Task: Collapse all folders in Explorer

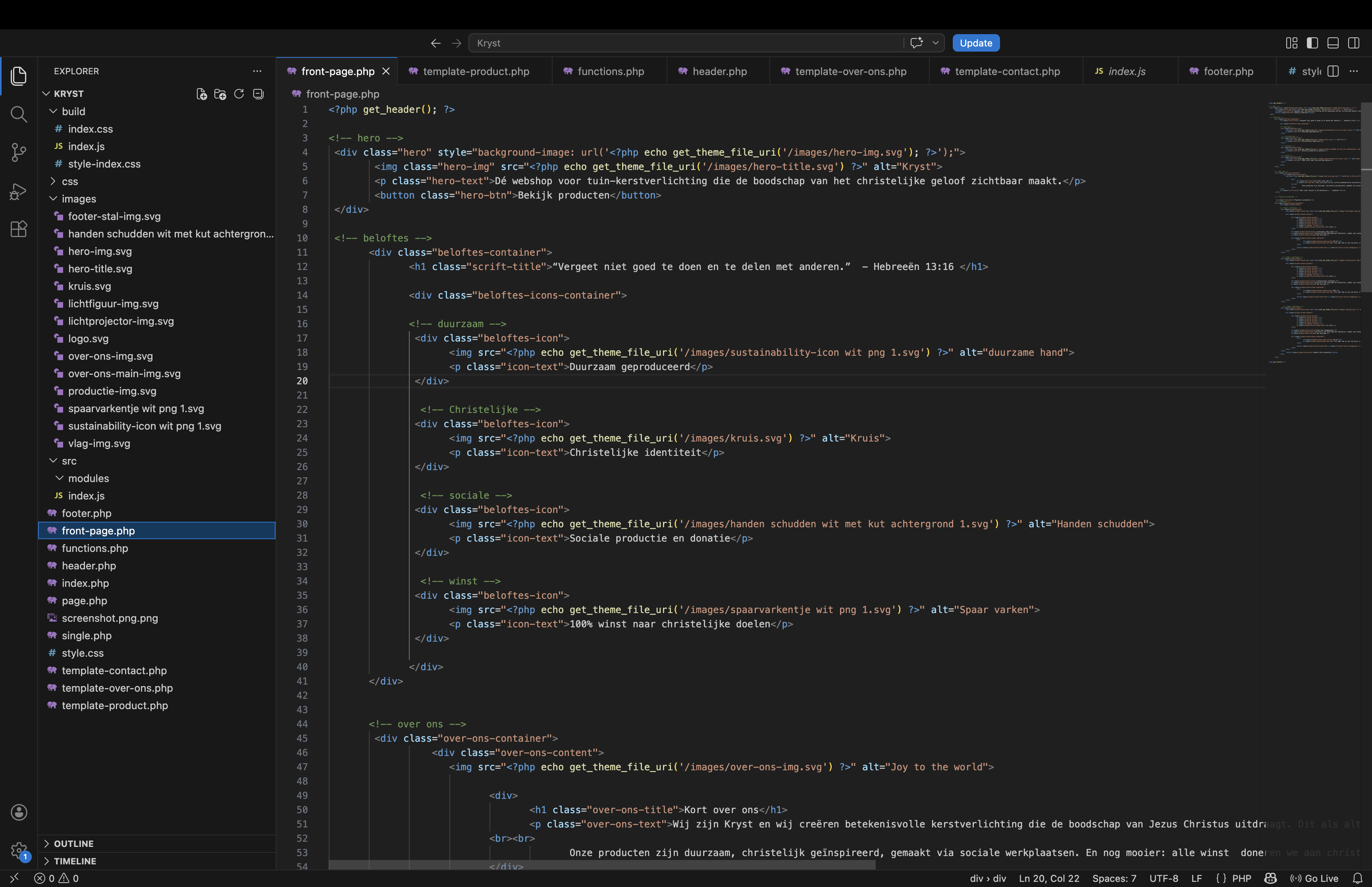Action: click(258, 94)
